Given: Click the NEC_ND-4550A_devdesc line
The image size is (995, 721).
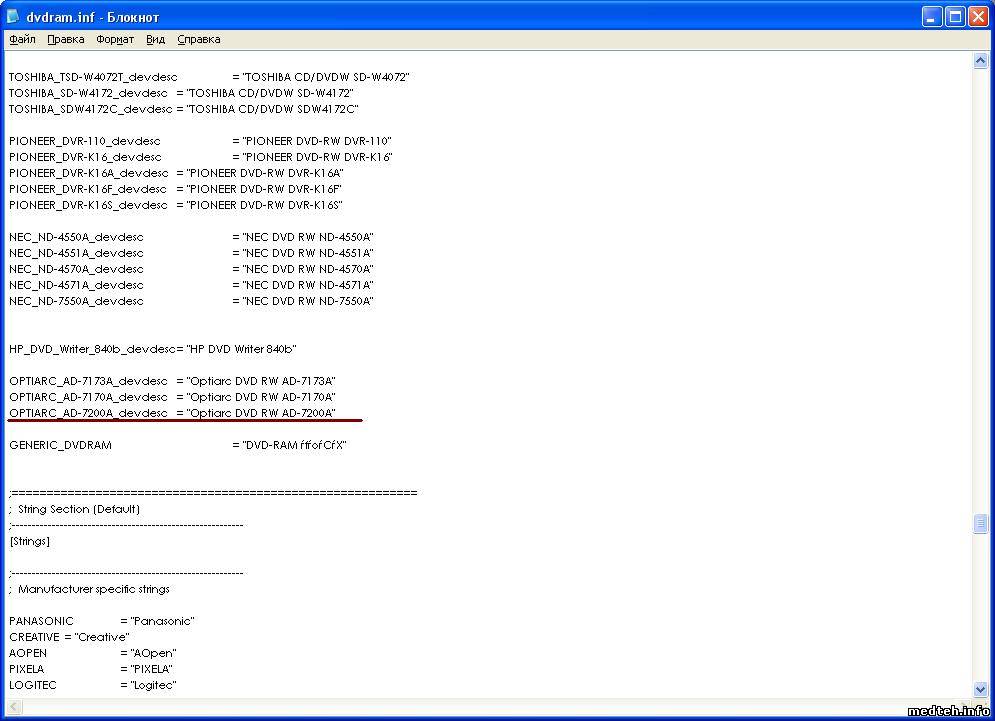Looking at the screenshot, I should [x=76, y=237].
